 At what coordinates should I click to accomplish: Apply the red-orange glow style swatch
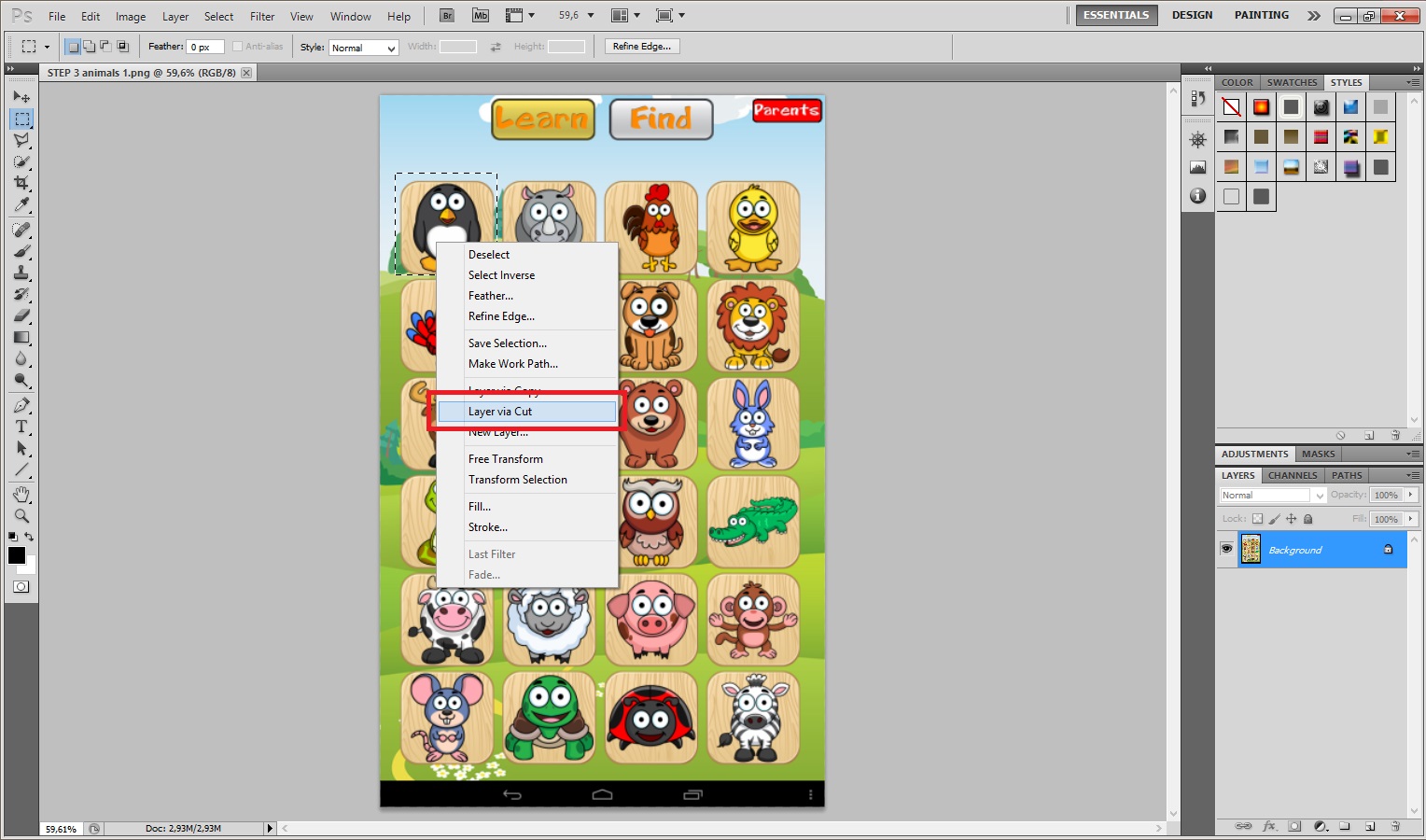click(1262, 107)
